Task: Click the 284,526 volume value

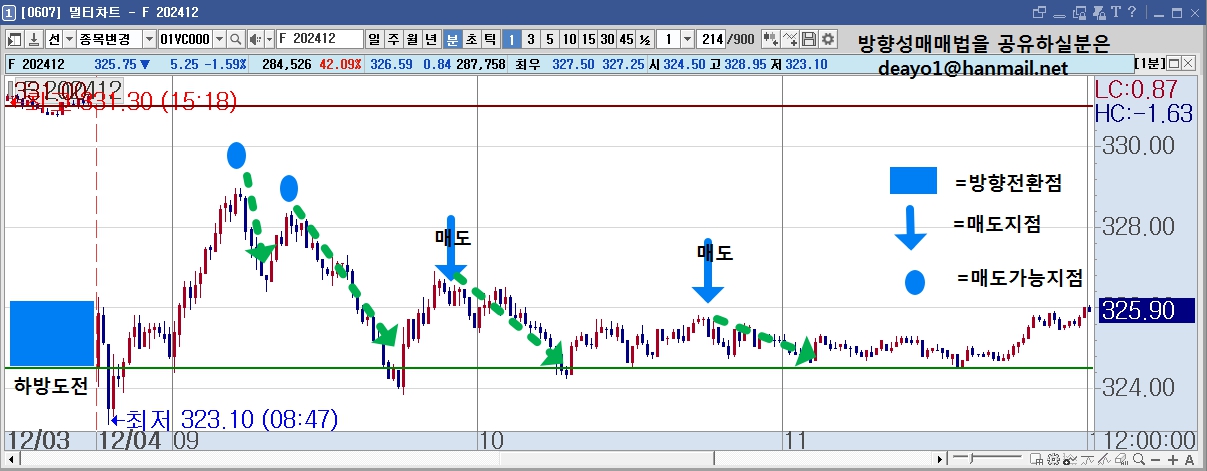Action: pyautogui.click(x=285, y=64)
